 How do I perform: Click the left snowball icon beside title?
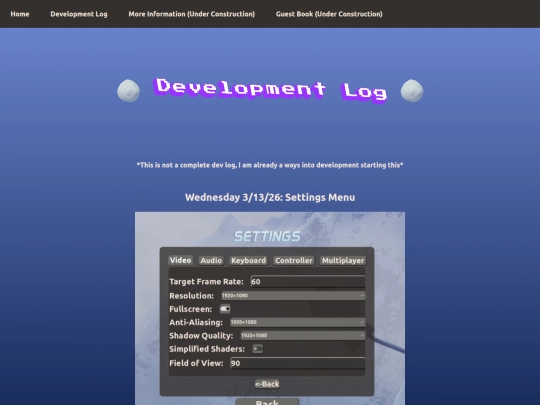[x=128, y=91]
